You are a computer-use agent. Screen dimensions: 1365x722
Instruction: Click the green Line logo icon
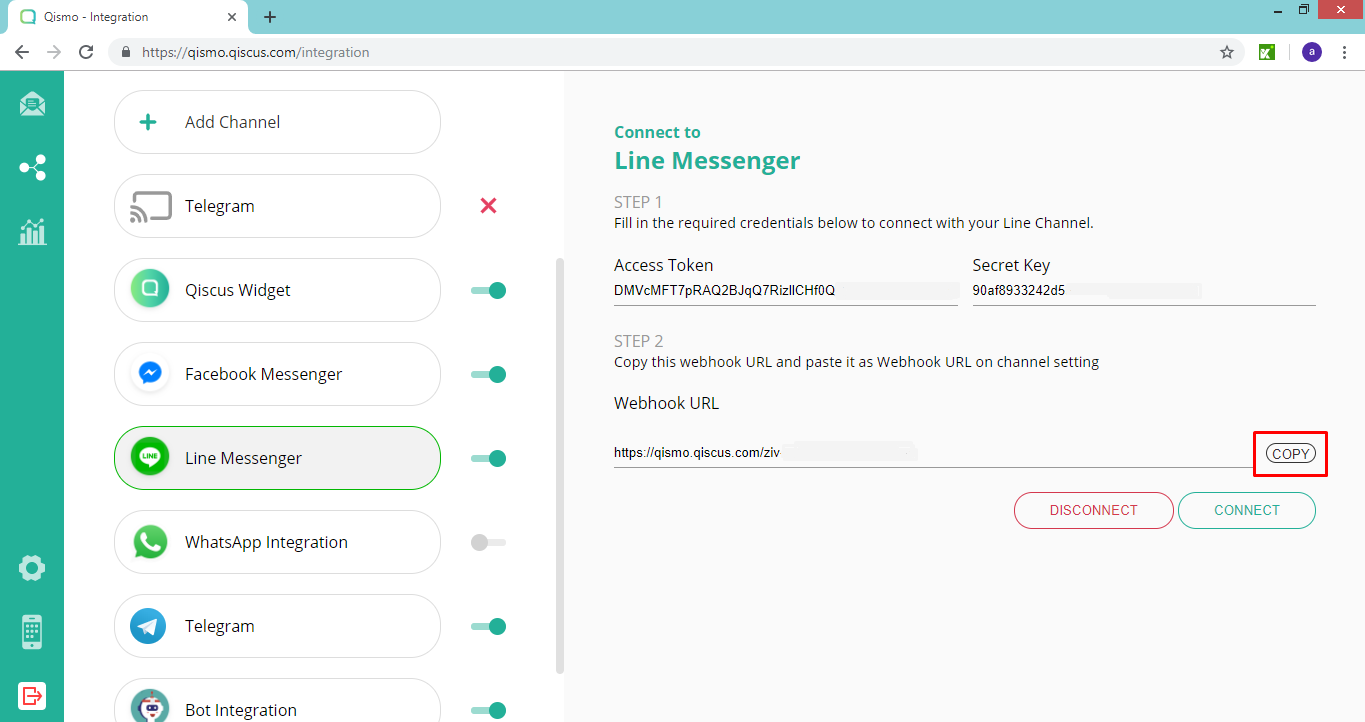tap(149, 458)
